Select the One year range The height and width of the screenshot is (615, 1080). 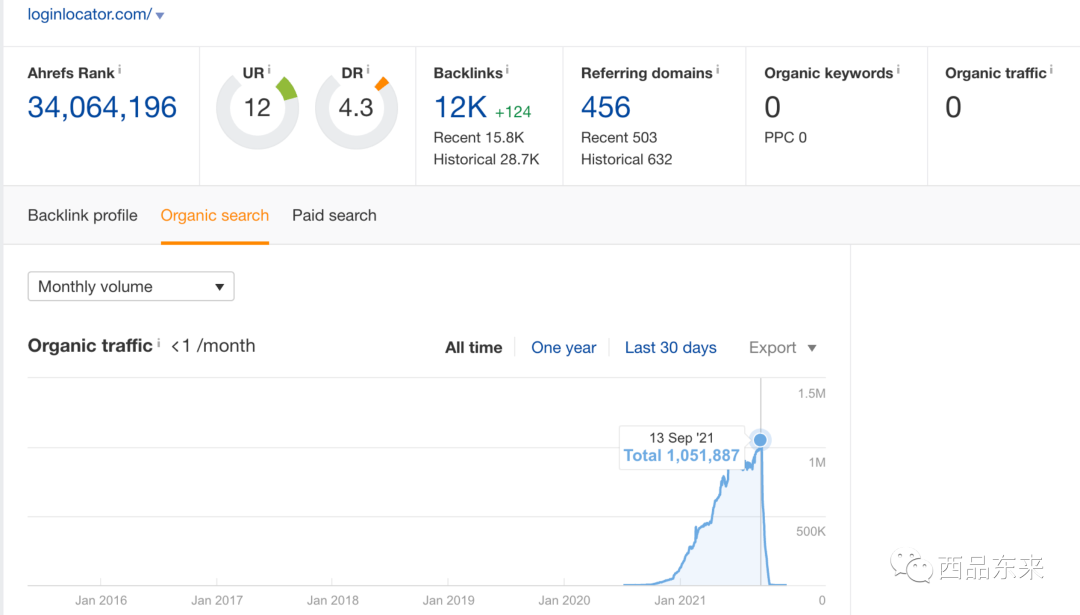tap(563, 348)
